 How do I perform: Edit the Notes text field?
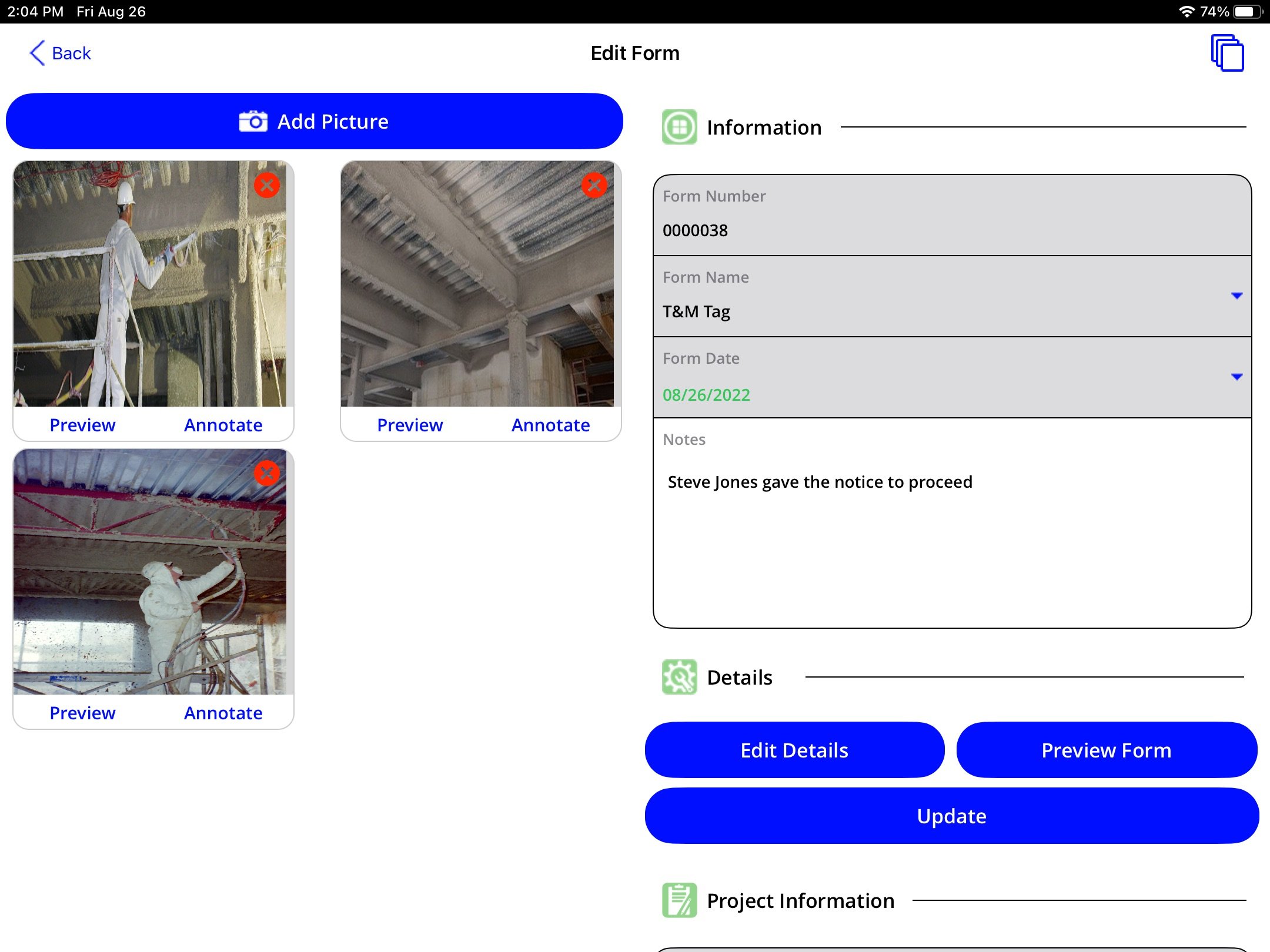952,524
